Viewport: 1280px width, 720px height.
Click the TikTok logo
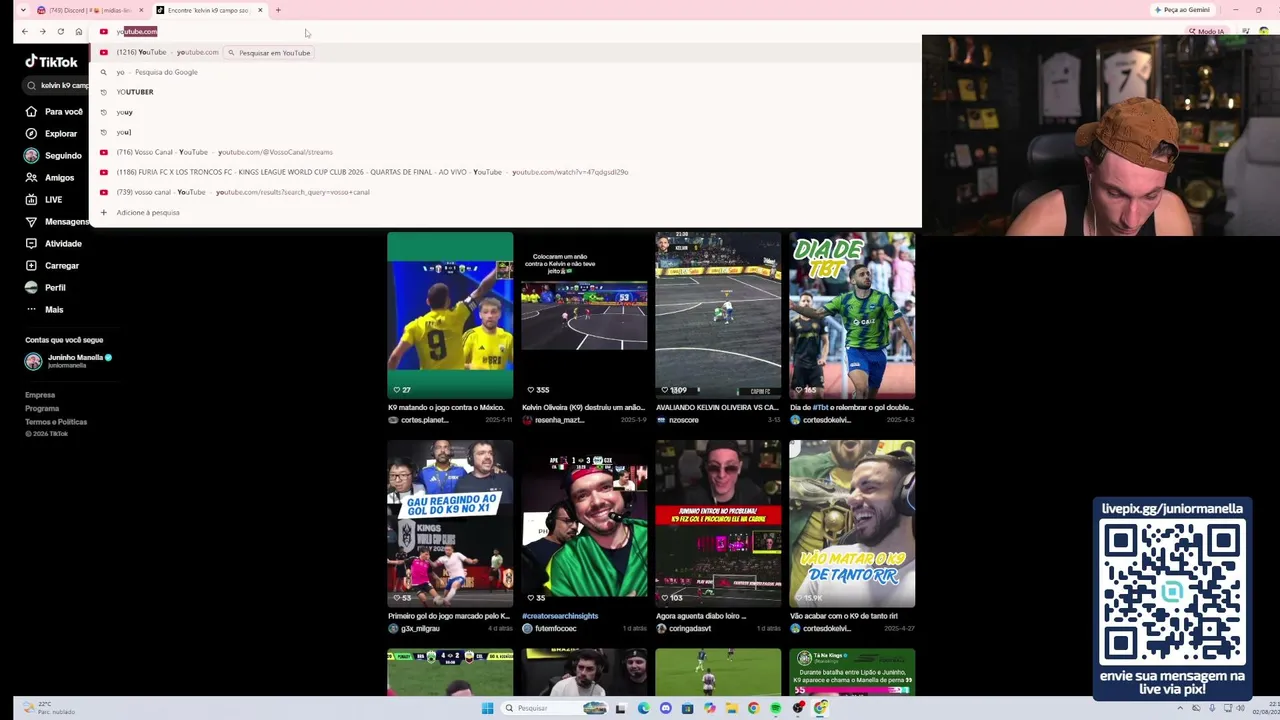[x=51, y=62]
